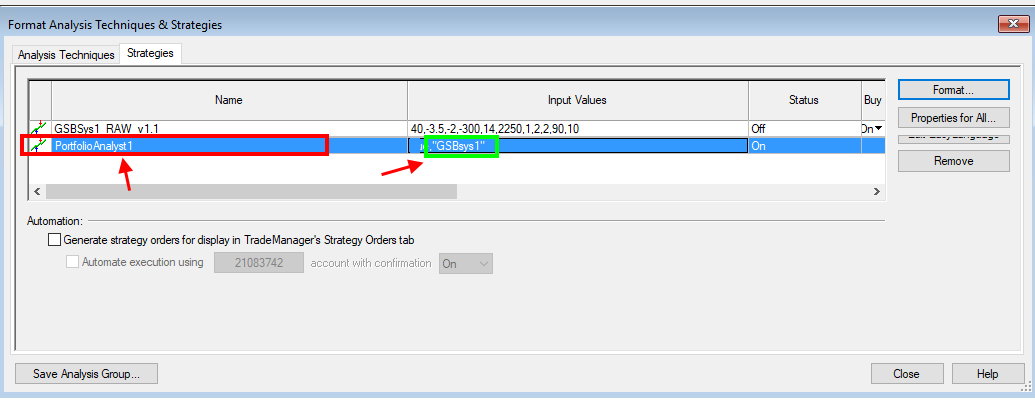Click the Help button
Image resolution: width=1035 pixels, height=400 pixels.
tap(987, 374)
